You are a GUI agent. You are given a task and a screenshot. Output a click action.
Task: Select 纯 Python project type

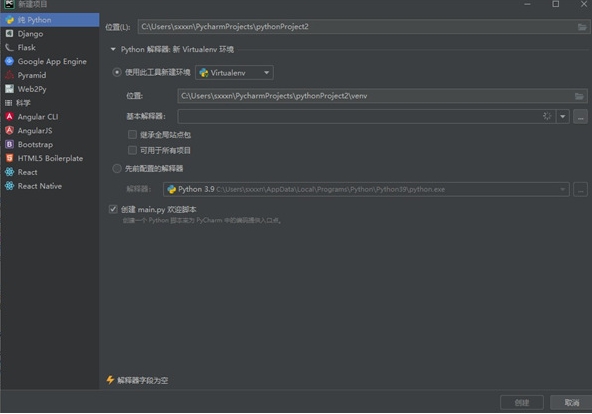click(50, 20)
